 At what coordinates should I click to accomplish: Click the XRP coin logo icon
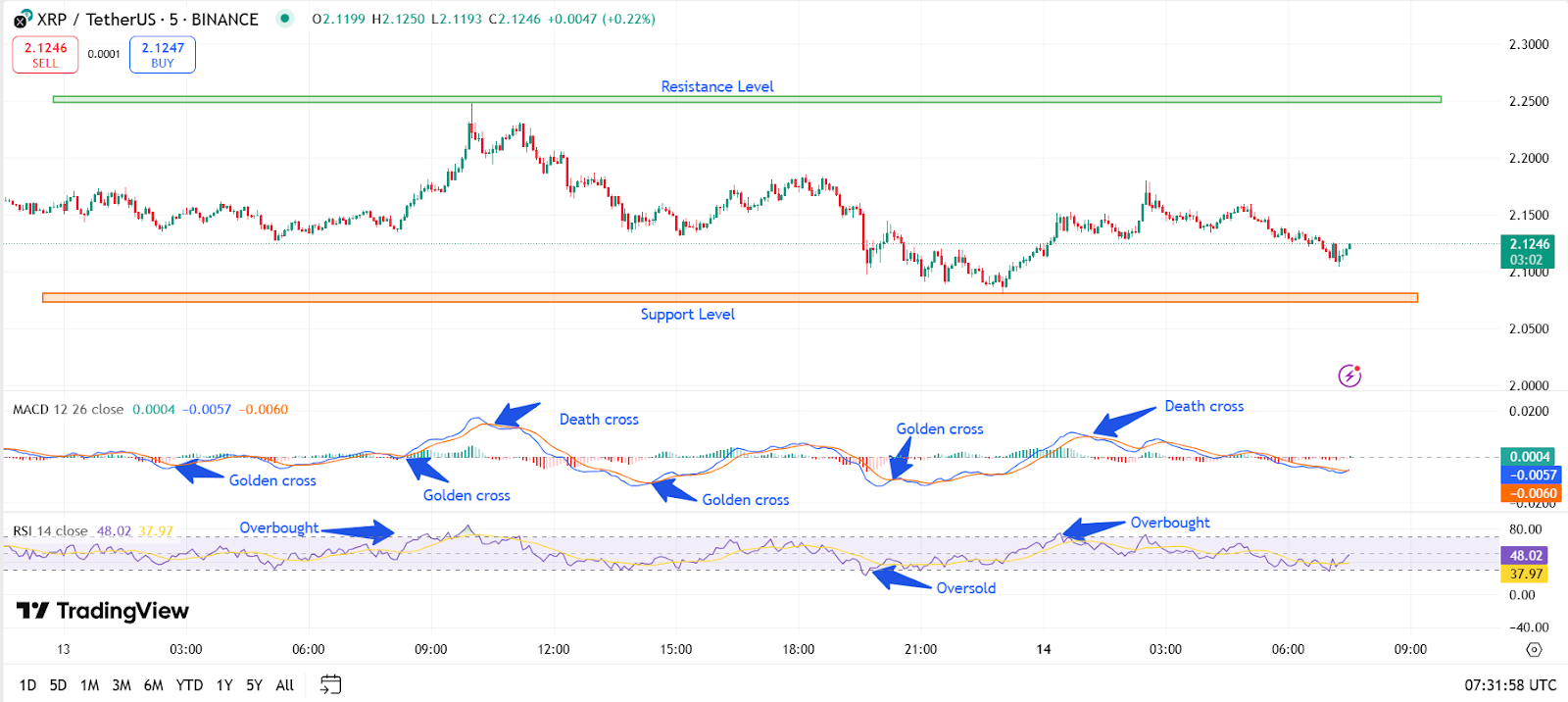pos(23,19)
